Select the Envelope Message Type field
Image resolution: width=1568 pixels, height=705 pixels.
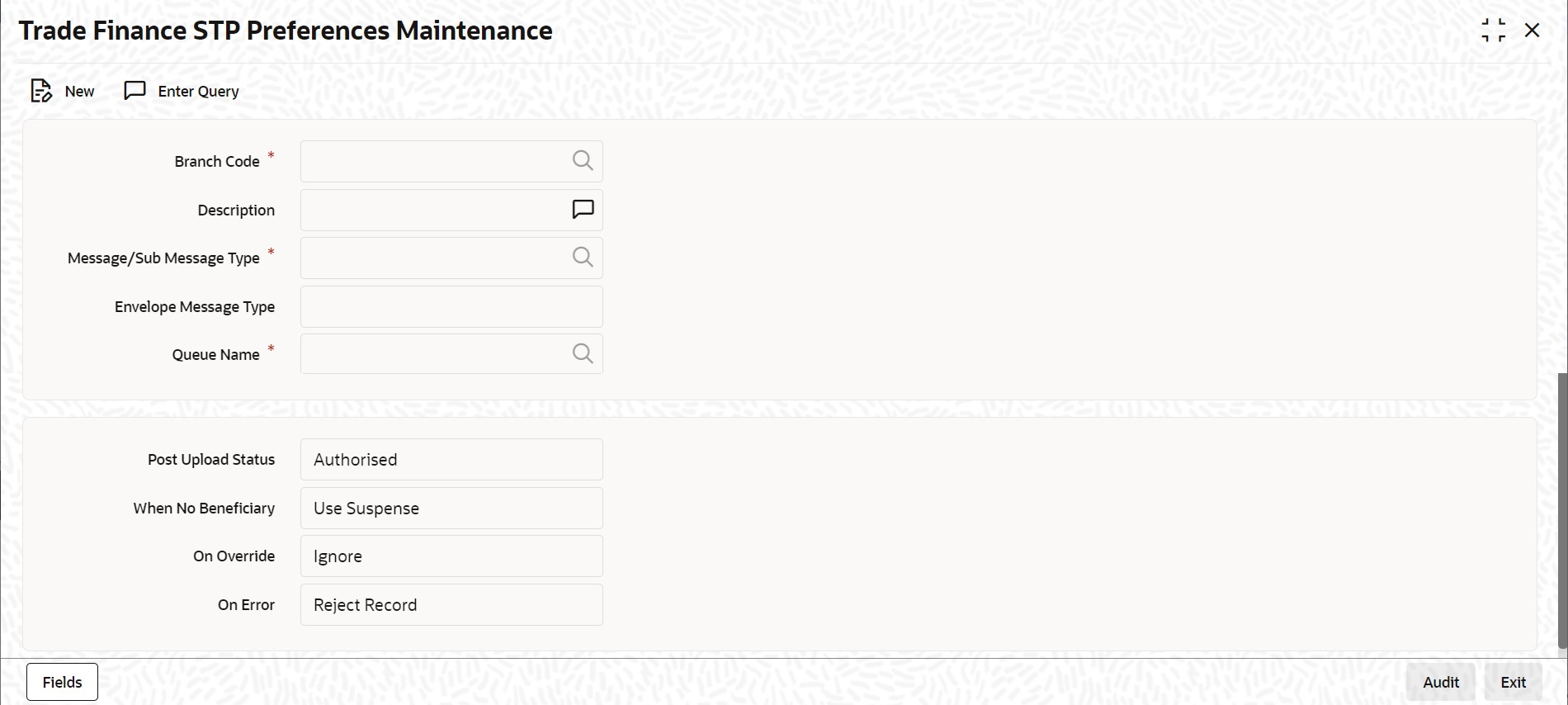451,306
